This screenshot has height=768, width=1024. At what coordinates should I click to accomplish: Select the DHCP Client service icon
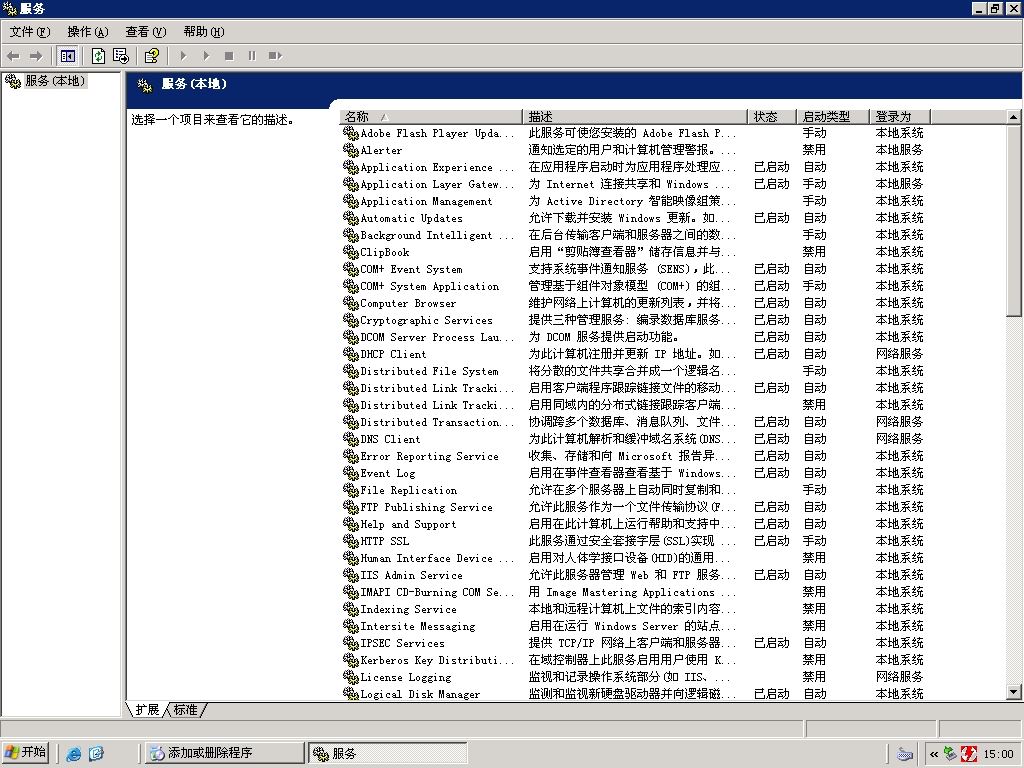click(x=351, y=353)
